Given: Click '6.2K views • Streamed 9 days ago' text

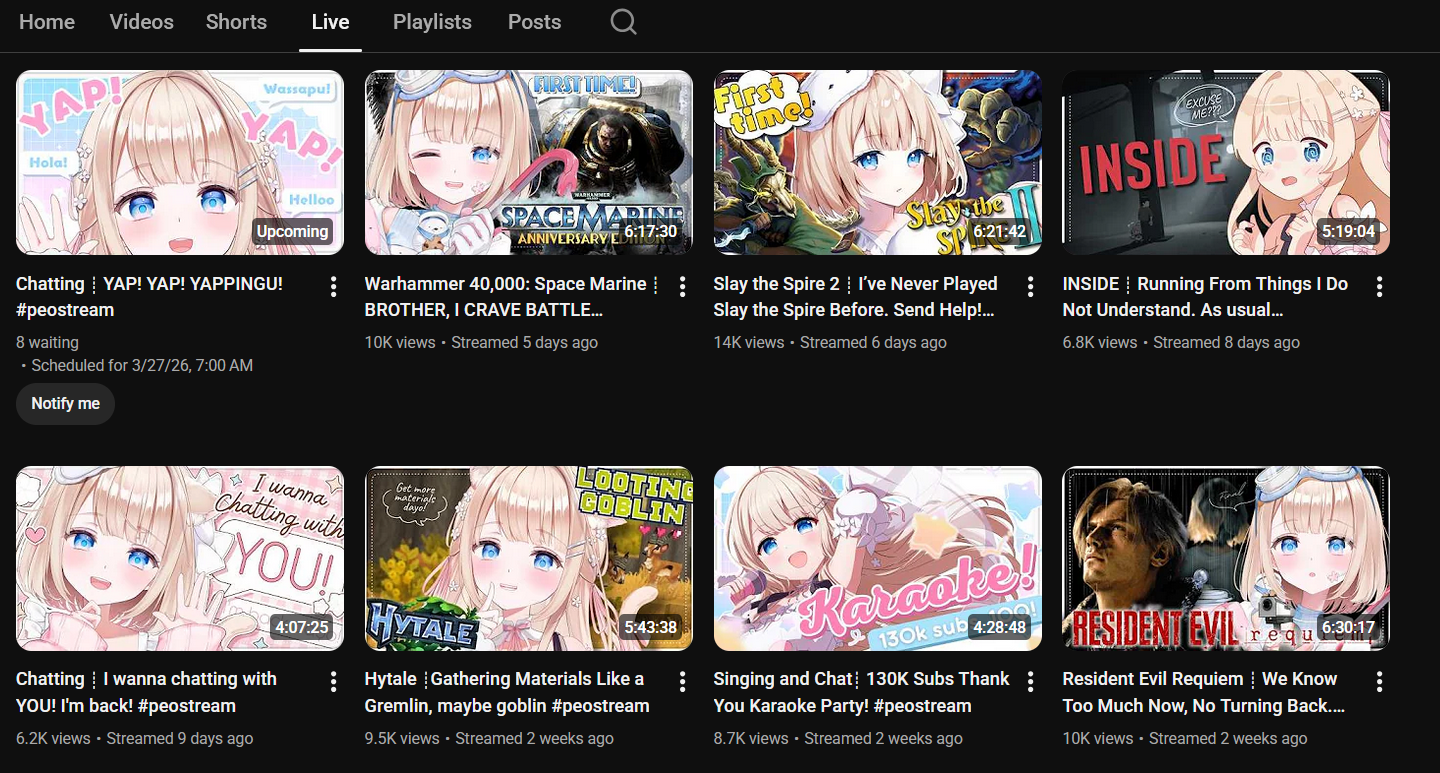Looking at the screenshot, I should pos(134,738).
